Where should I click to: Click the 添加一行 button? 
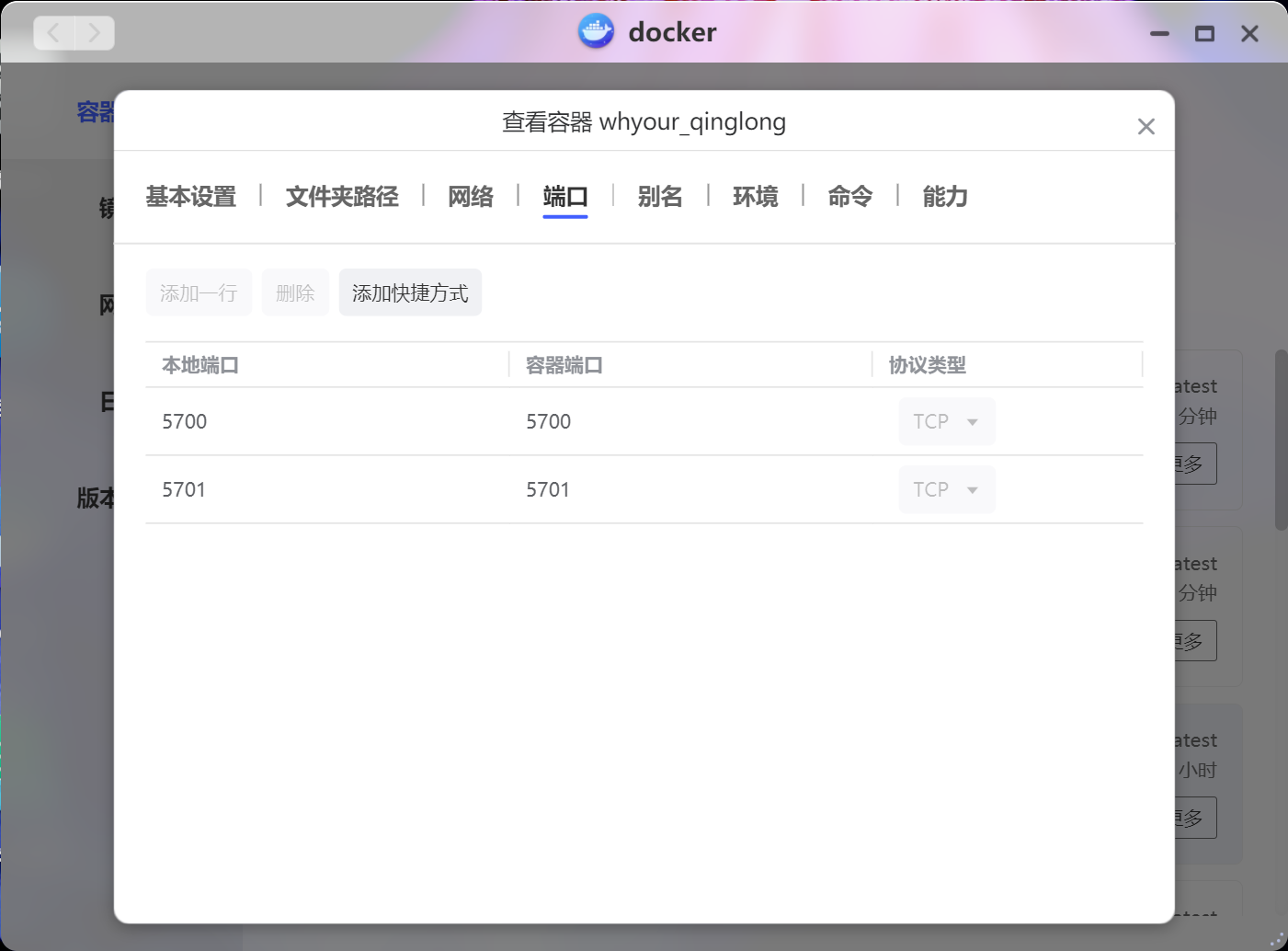pos(199,292)
